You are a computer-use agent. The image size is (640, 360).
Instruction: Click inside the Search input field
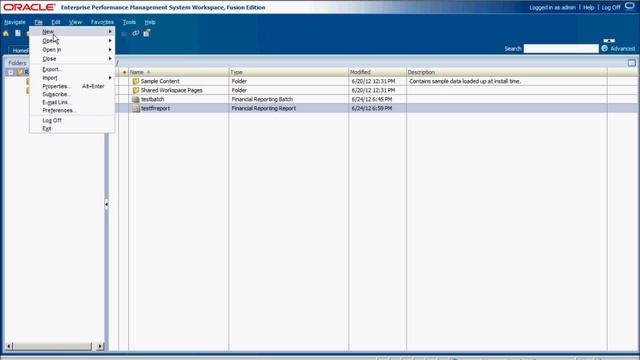point(561,49)
